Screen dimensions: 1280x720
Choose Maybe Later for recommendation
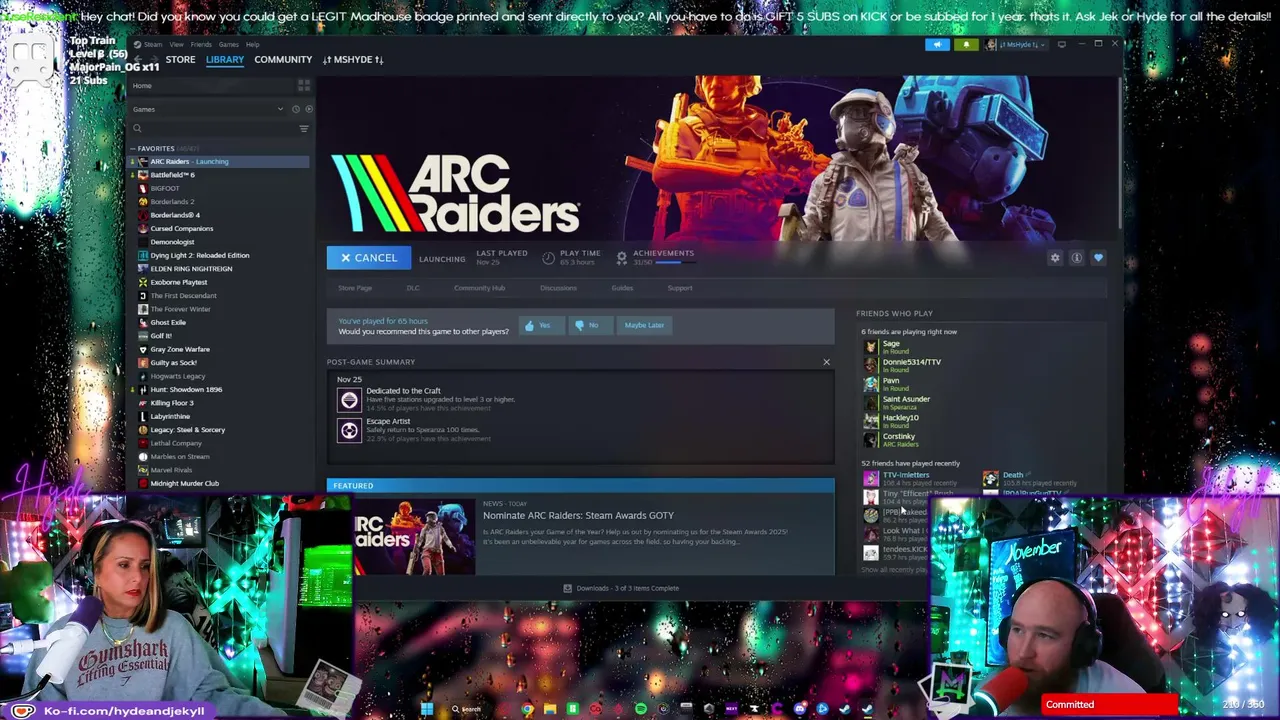point(644,325)
